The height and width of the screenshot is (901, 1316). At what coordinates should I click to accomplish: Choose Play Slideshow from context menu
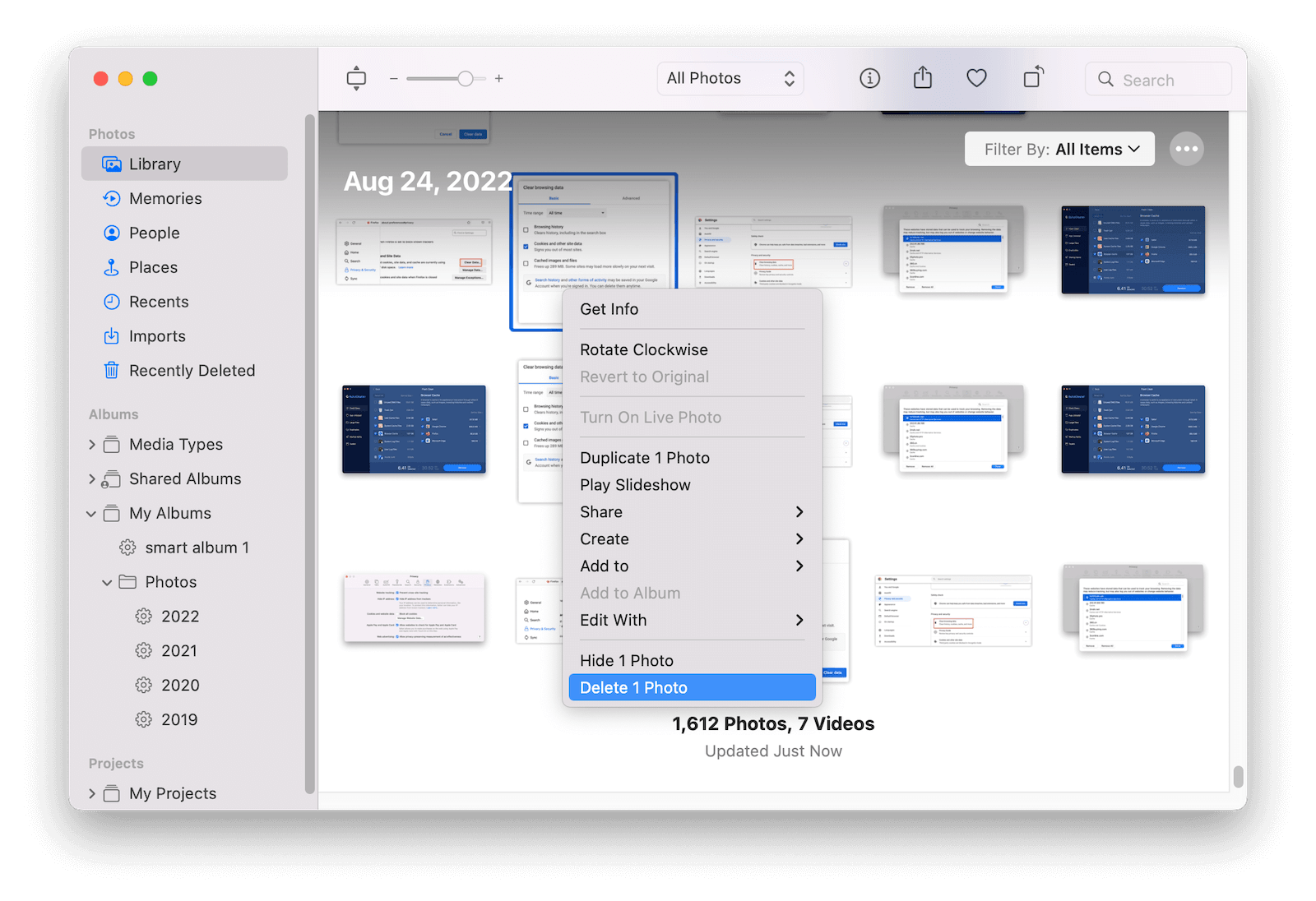692,485
